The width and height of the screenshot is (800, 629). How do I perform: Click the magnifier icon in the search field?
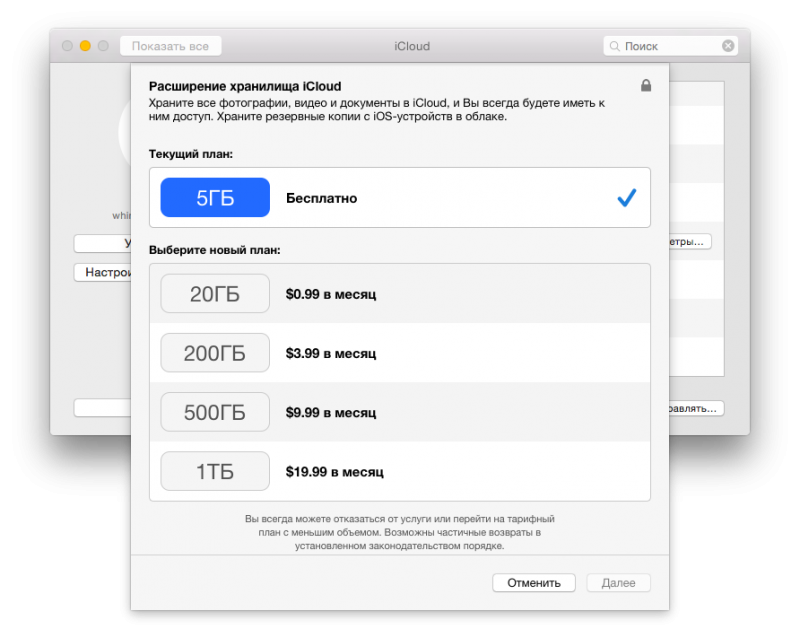pyautogui.click(x=615, y=46)
